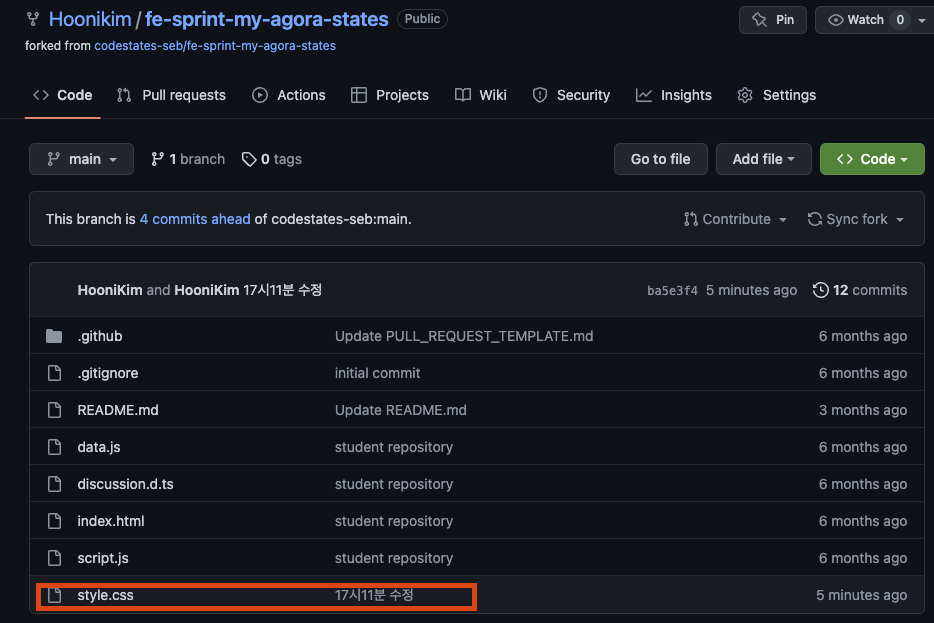Open the Actions tab
The height and width of the screenshot is (623, 934).
pos(289,95)
